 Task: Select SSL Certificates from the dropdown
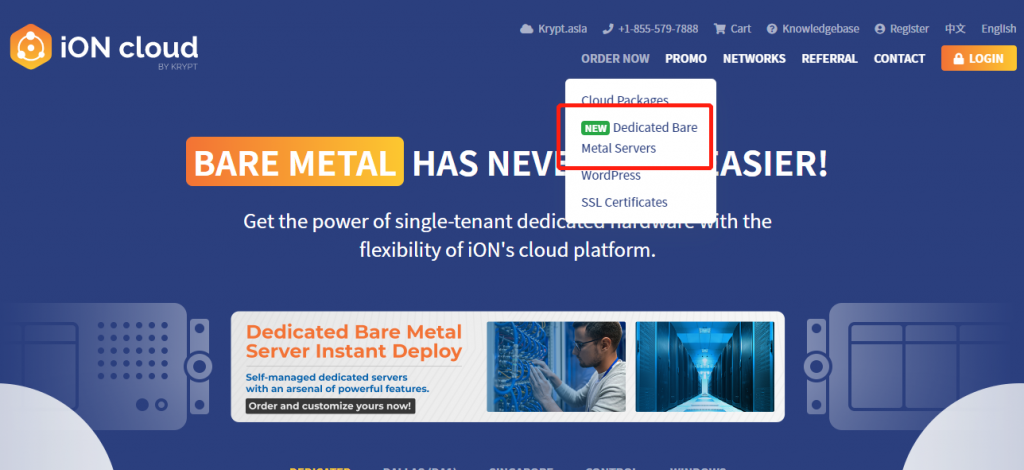tap(624, 202)
